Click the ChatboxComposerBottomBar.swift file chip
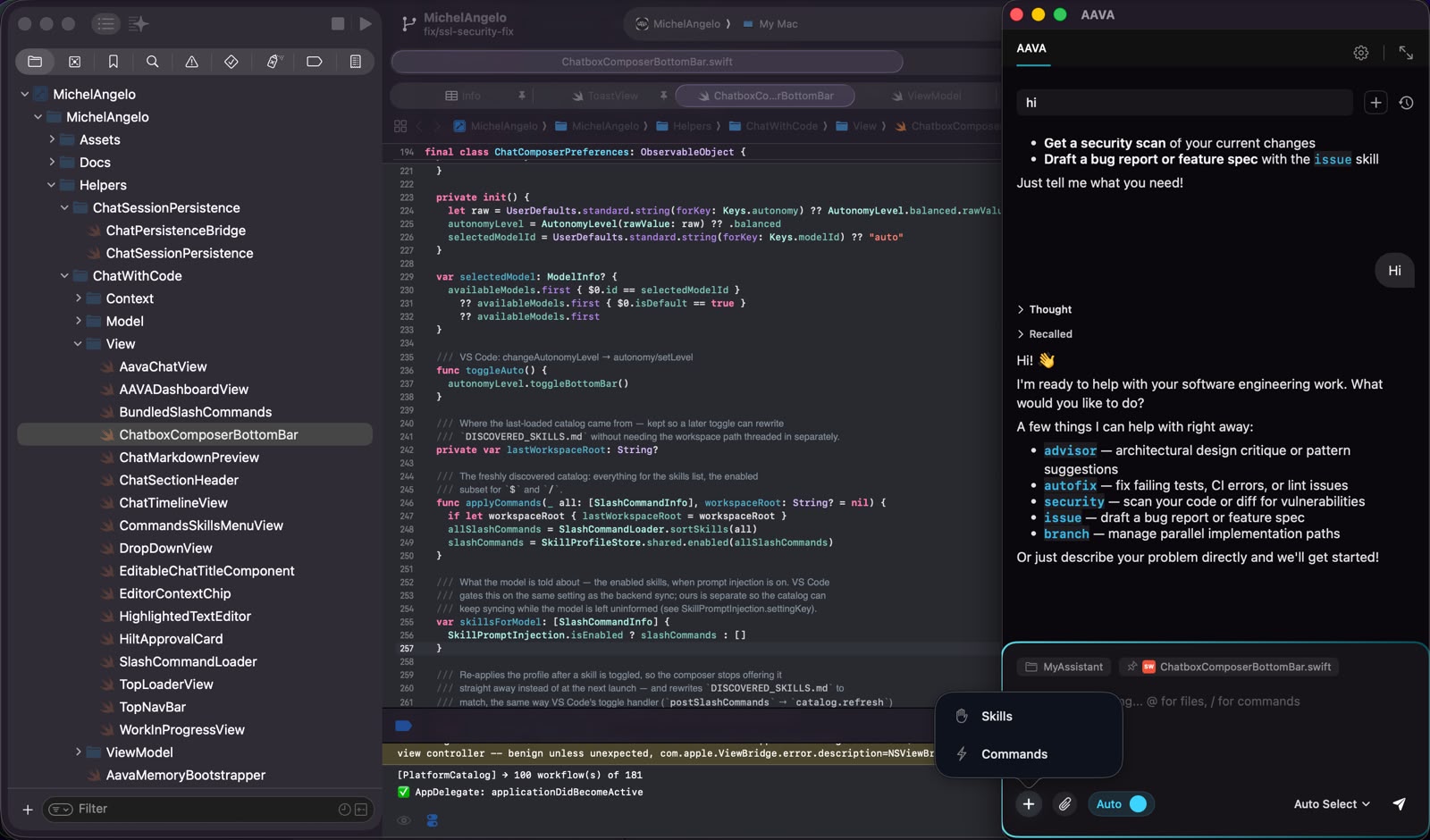Screen dimensions: 1430x840 click(1230, 667)
